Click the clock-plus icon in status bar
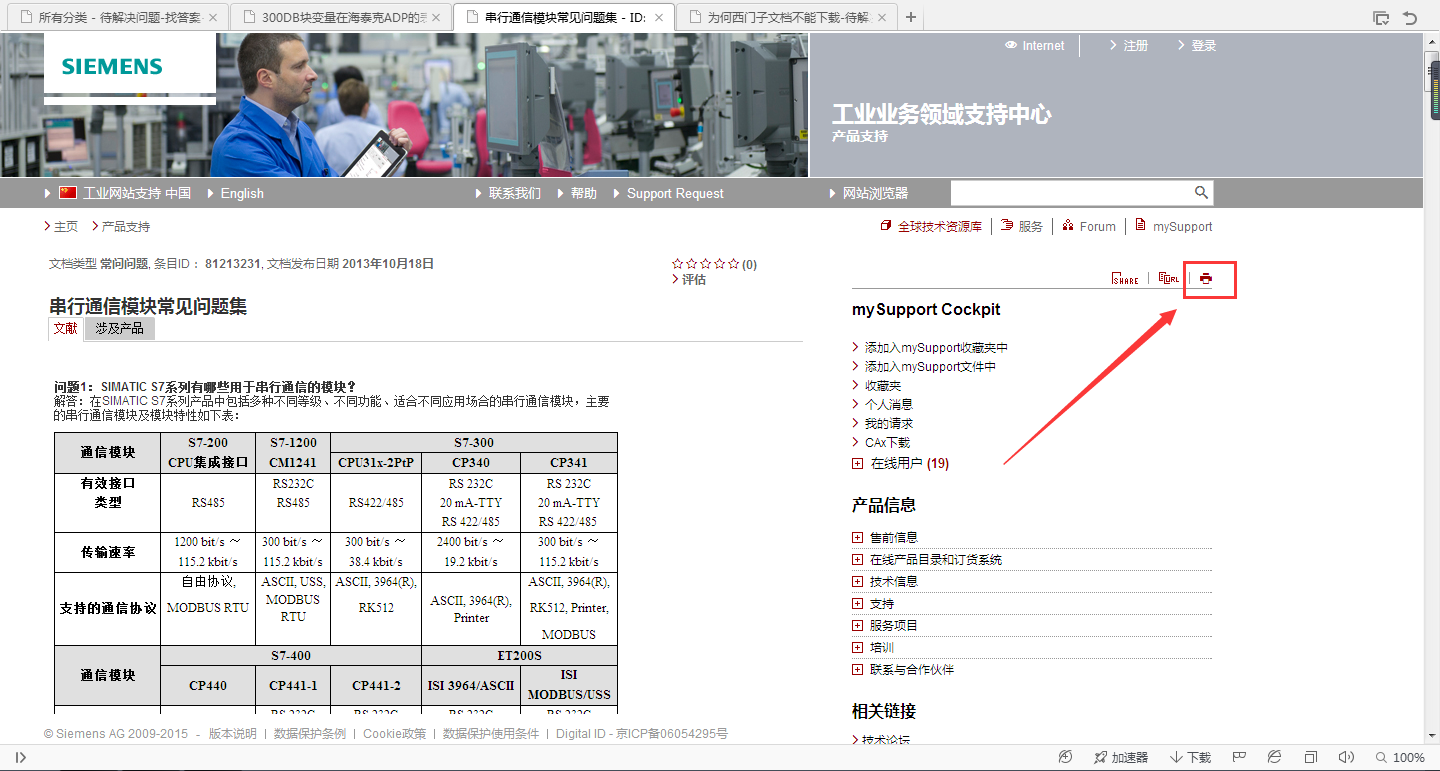This screenshot has height=771, width=1440. [1066, 757]
